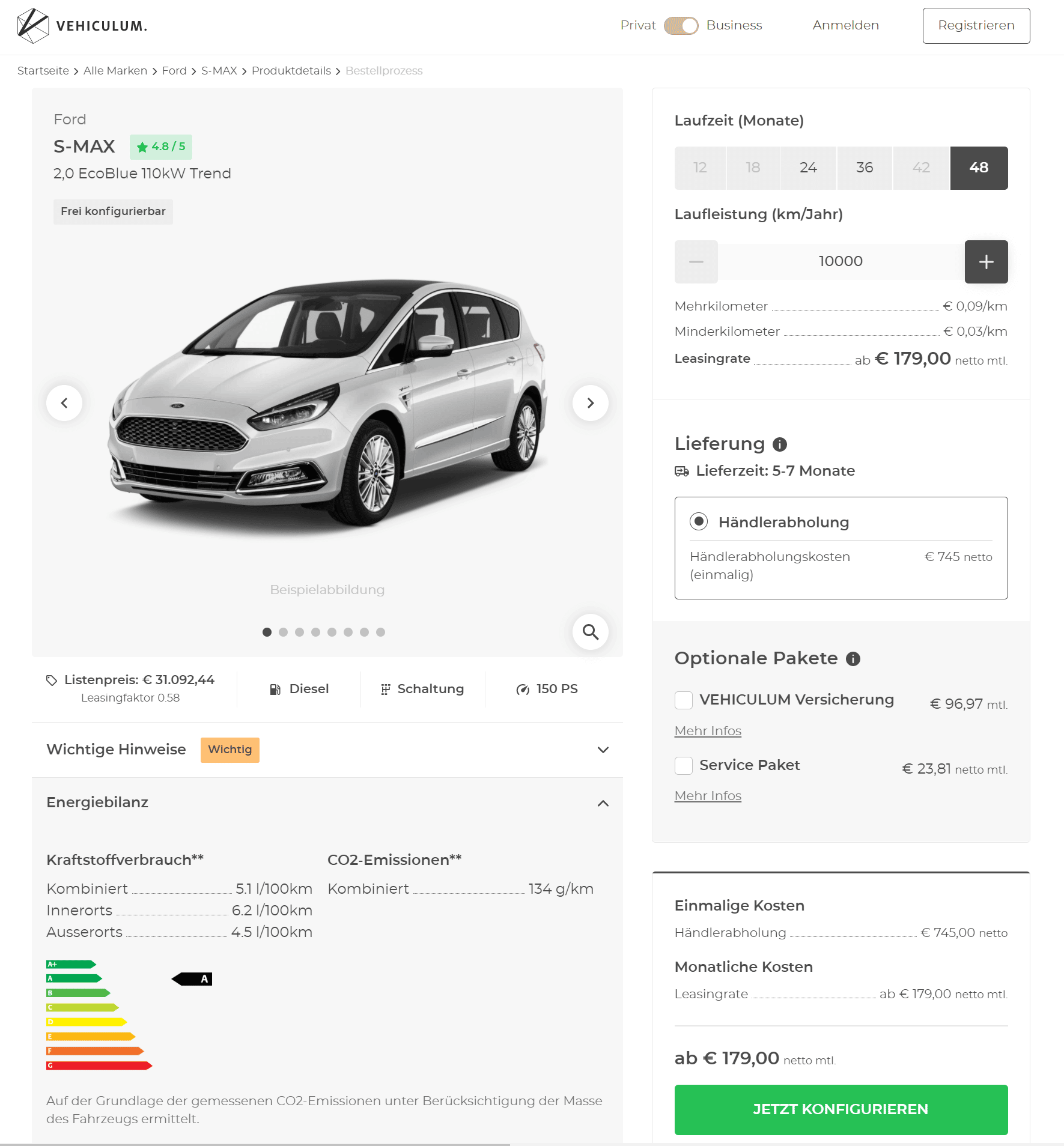Decrease Laufleistung with minus button

click(x=696, y=262)
